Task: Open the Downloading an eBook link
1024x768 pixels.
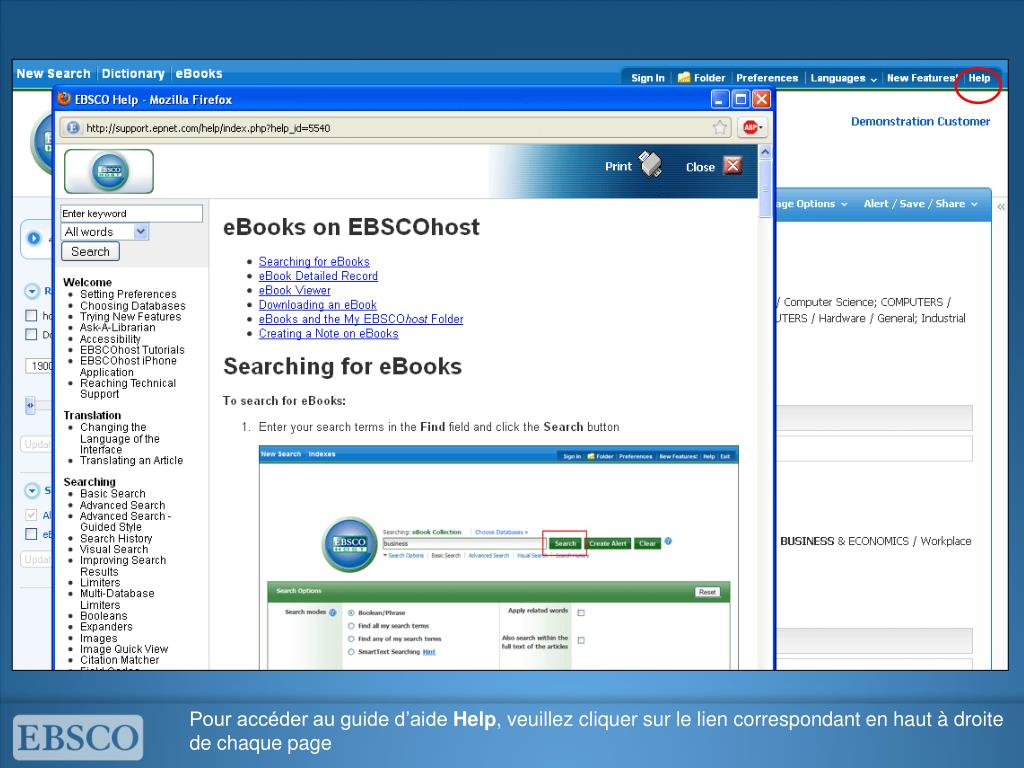Action: click(x=317, y=304)
